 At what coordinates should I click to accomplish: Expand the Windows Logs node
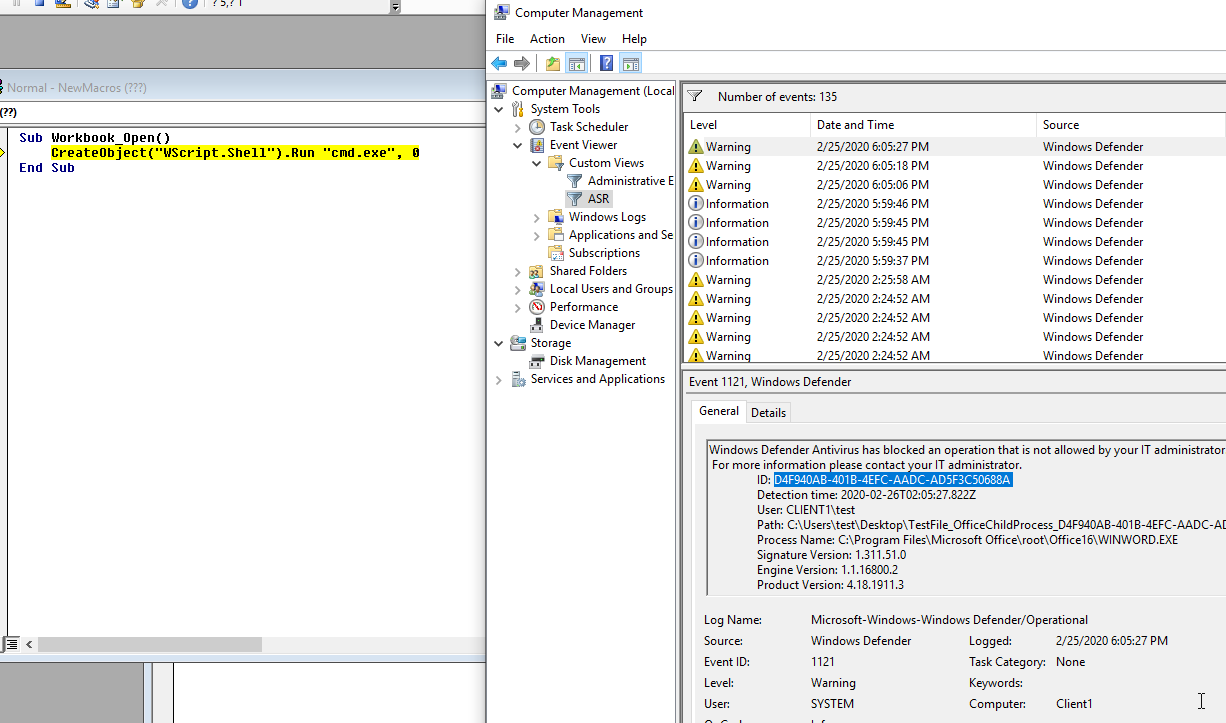point(537,217)
